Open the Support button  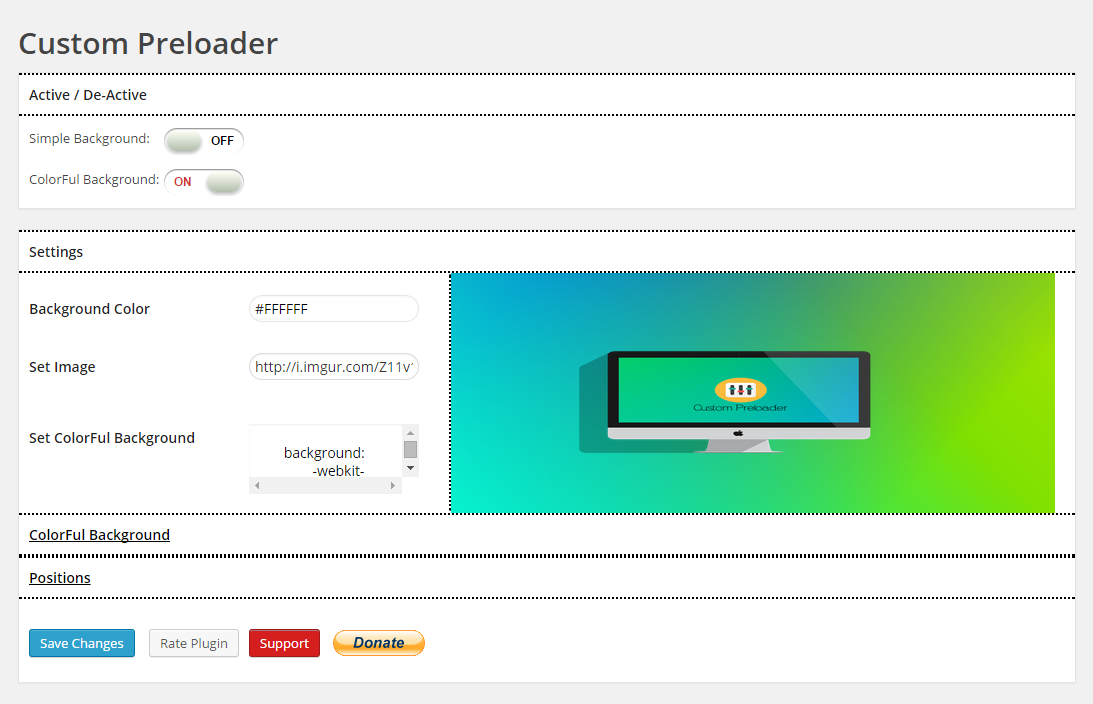(284, 643)
